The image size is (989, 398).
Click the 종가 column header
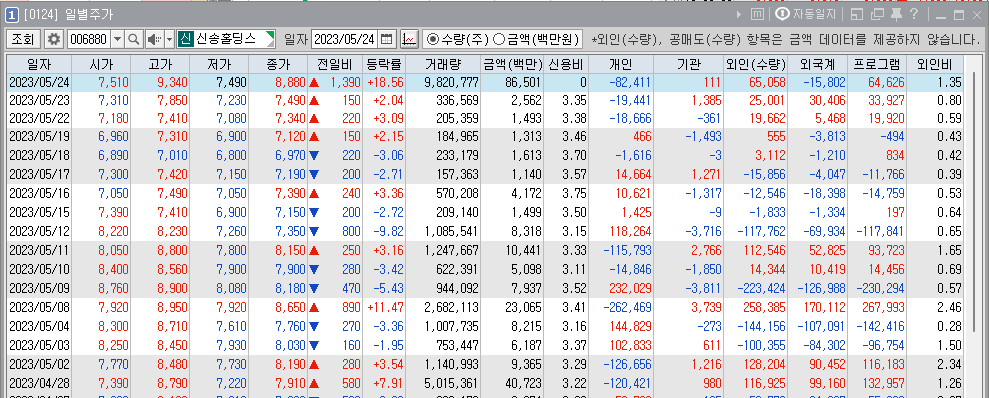coord(278,64)
